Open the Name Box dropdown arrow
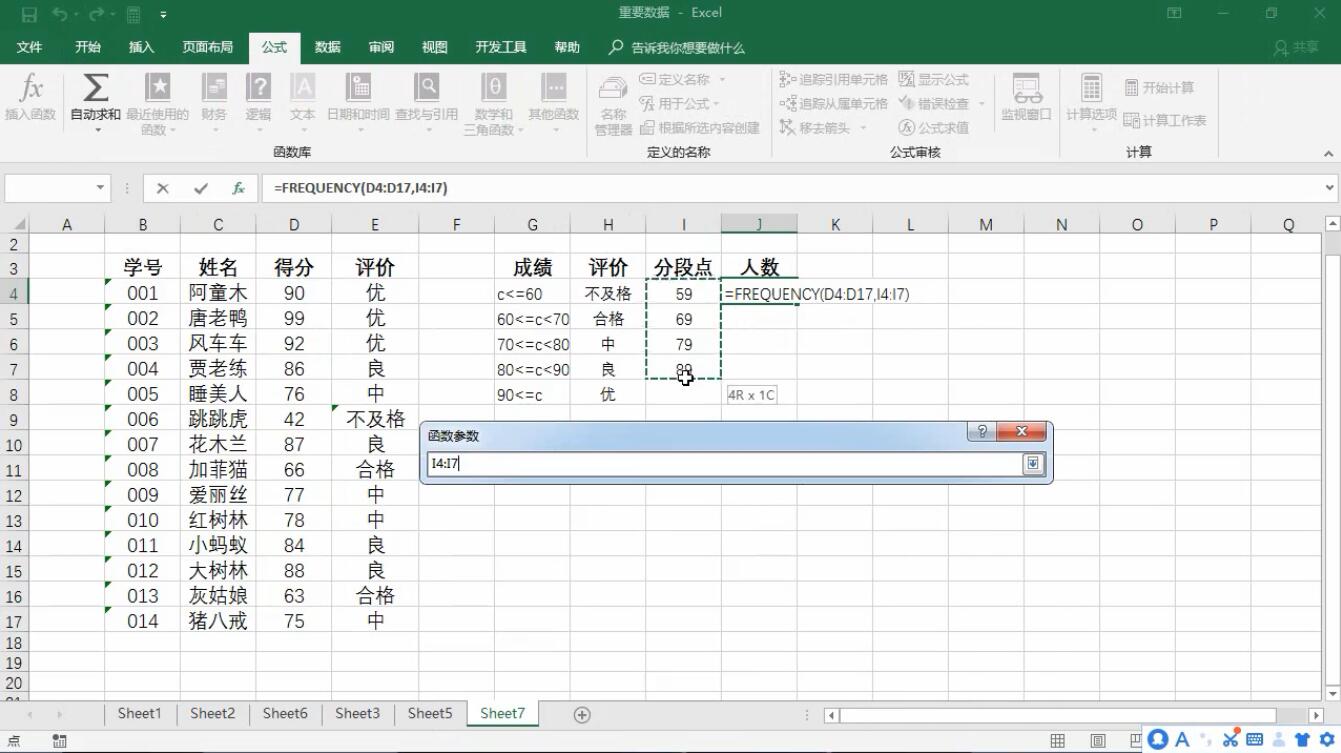 [x=100, y=188]
